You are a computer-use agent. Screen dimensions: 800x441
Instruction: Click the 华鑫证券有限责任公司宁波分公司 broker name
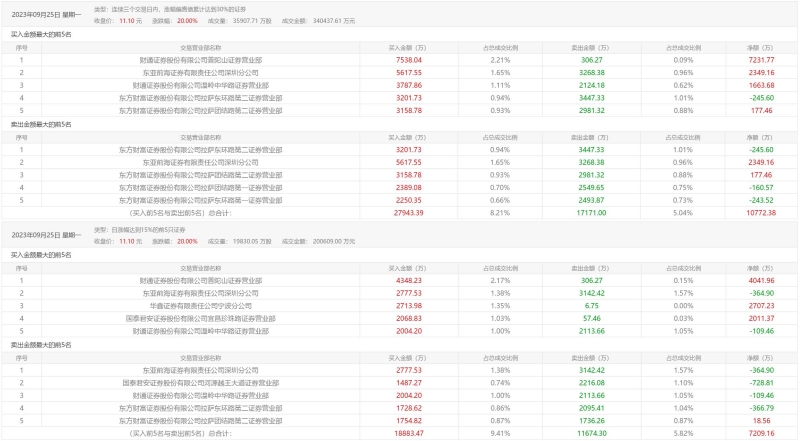pos(201,304)
